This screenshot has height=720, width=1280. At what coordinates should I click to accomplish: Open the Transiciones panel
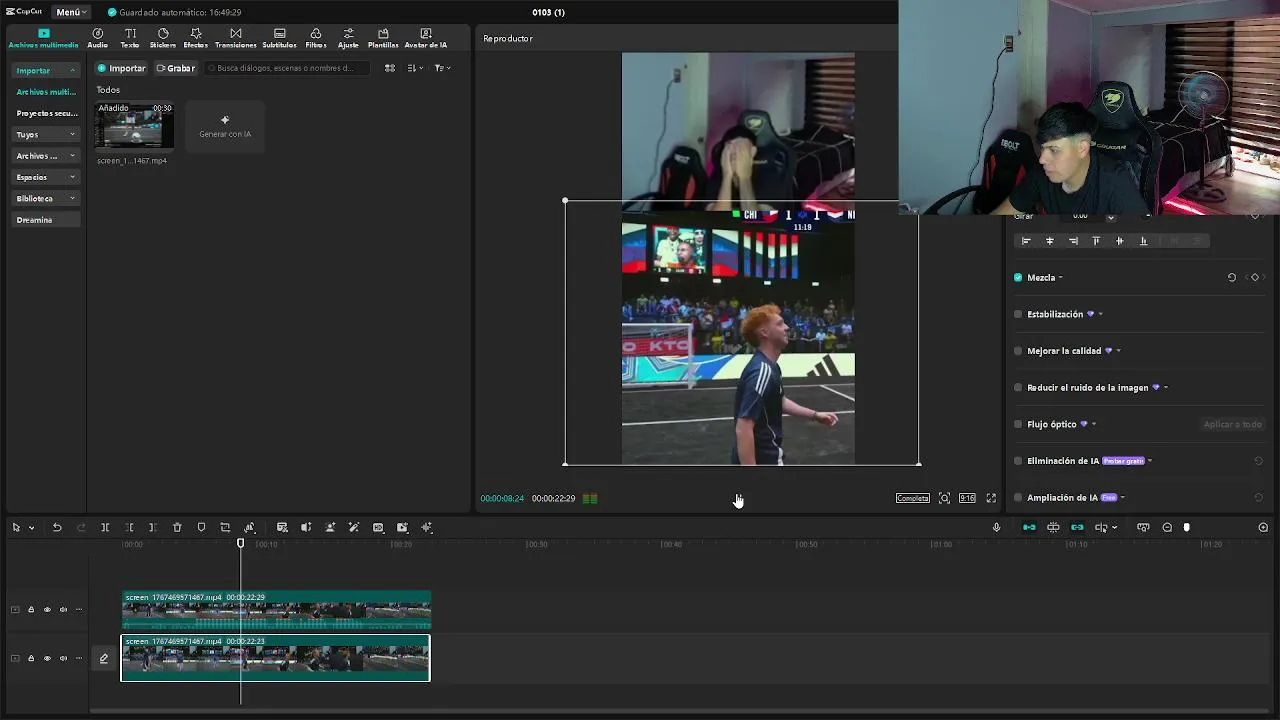(236, 38)
